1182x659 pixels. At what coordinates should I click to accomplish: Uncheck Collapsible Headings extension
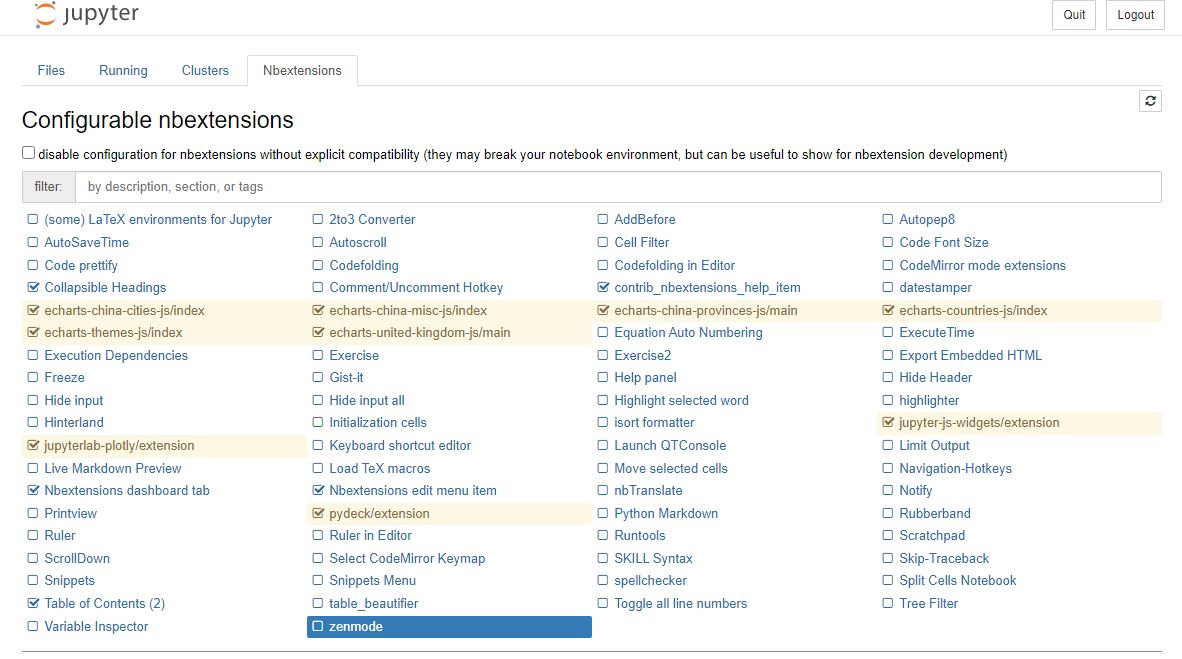pos(33,287)
